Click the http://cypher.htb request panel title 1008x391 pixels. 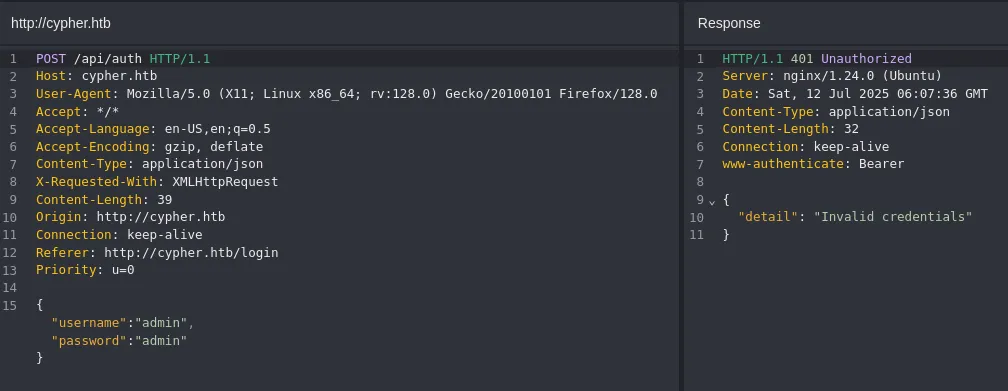pos(61,23)
